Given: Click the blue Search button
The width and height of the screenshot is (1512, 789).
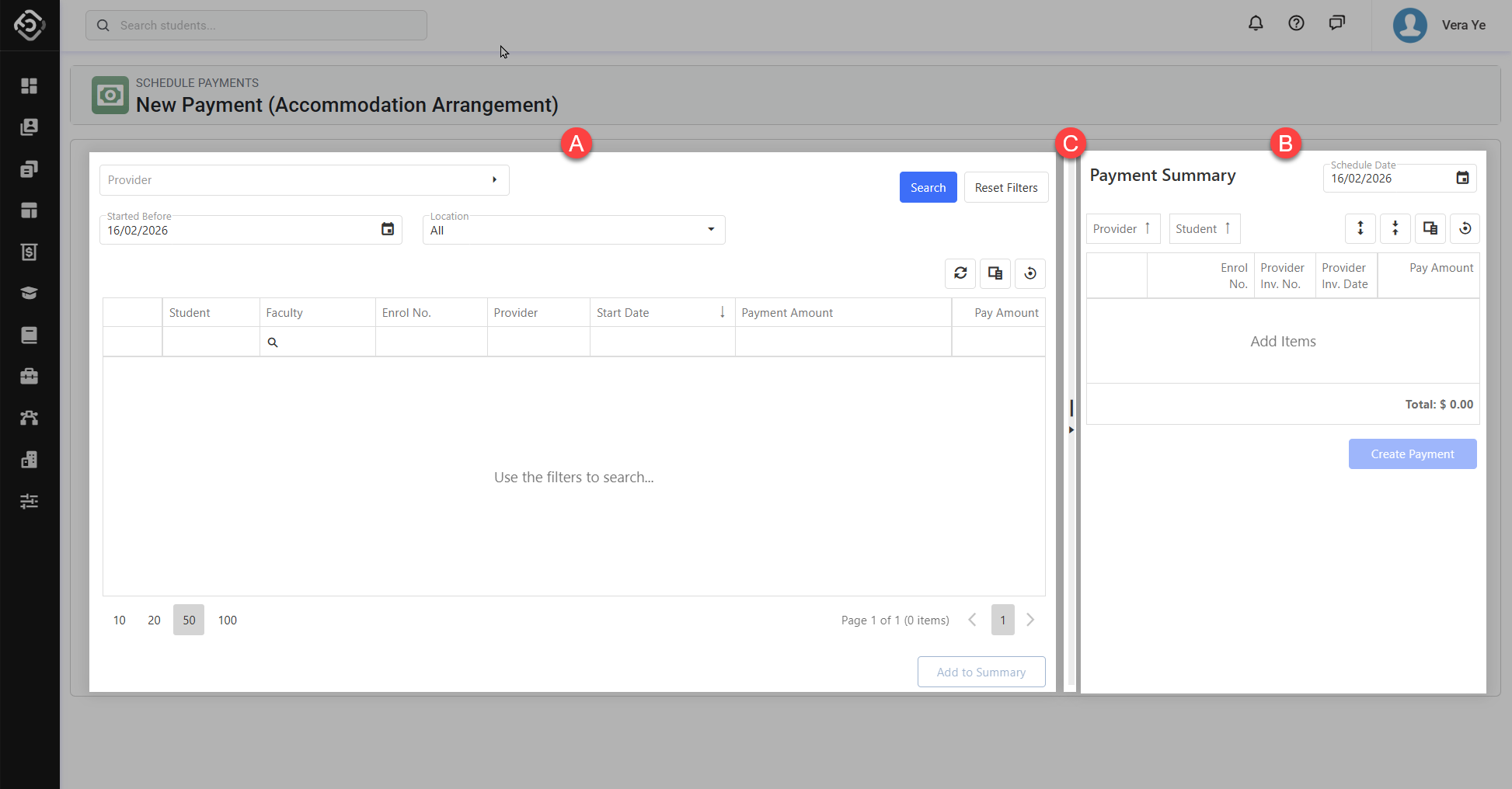Looking at the screenshot, I should click(928, 187).
